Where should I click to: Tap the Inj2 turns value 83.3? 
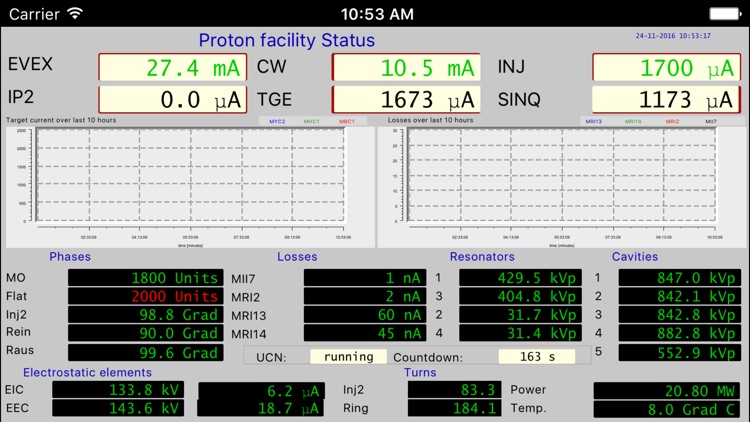tap(454, 390)
